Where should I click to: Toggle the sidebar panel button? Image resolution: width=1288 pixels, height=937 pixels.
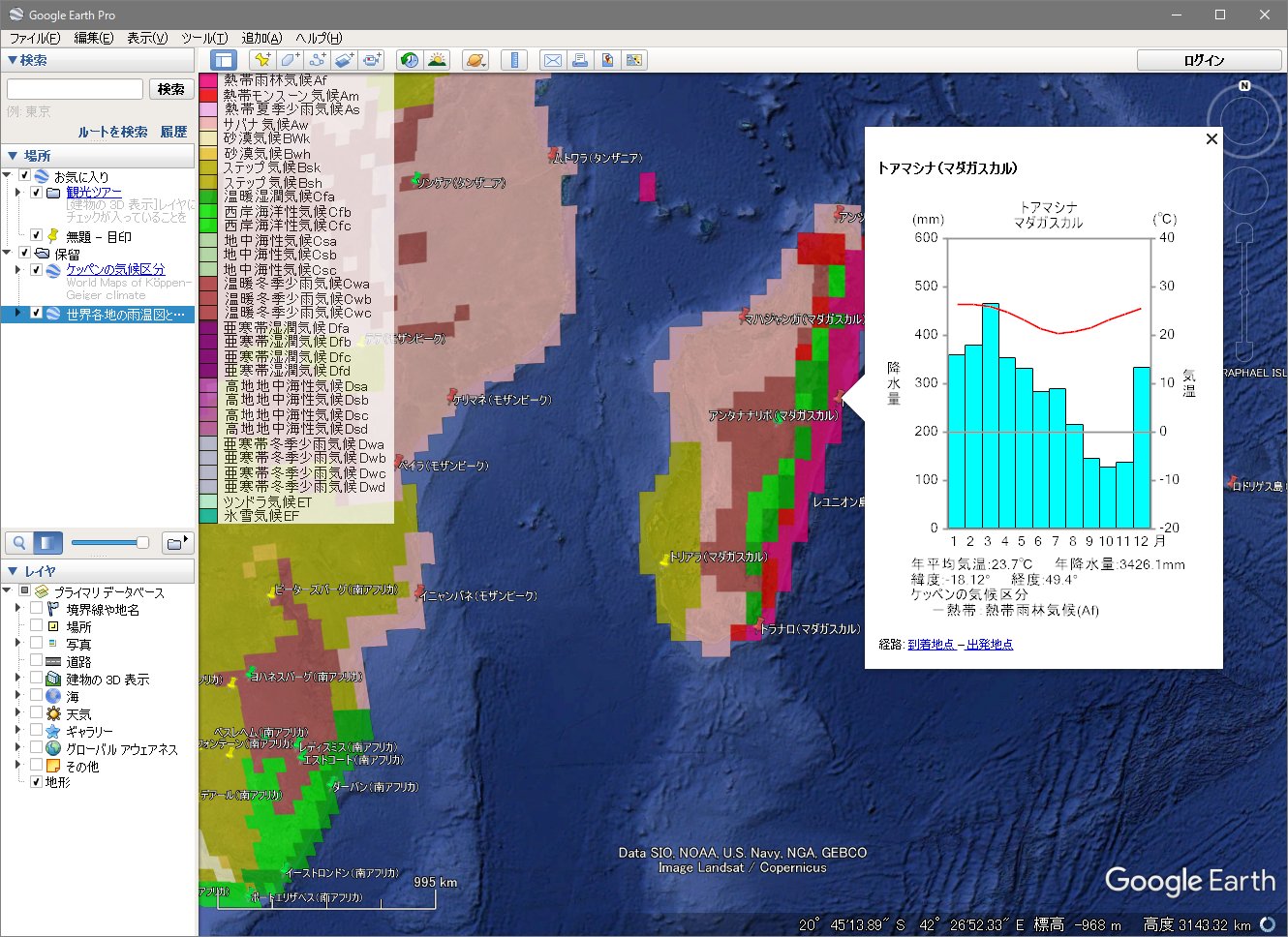(224, 60)
